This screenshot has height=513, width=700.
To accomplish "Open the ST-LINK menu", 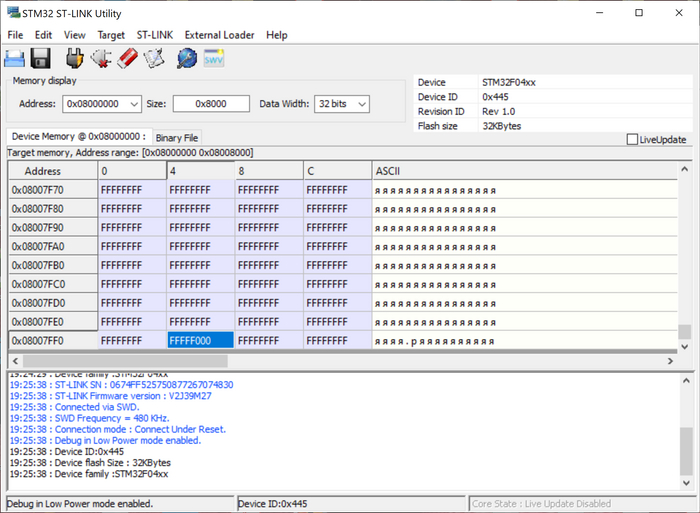I will pos(154,35).
